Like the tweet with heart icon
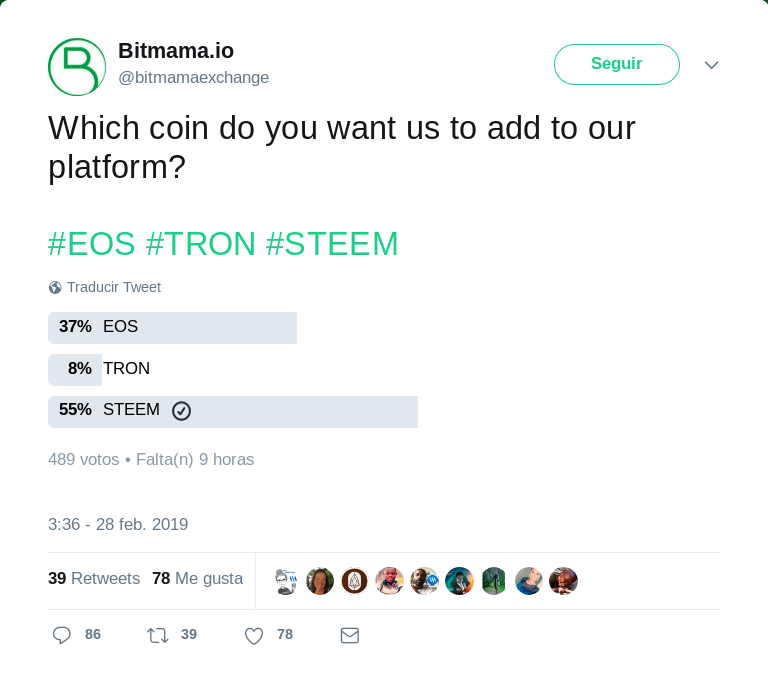 click(254, 635)
